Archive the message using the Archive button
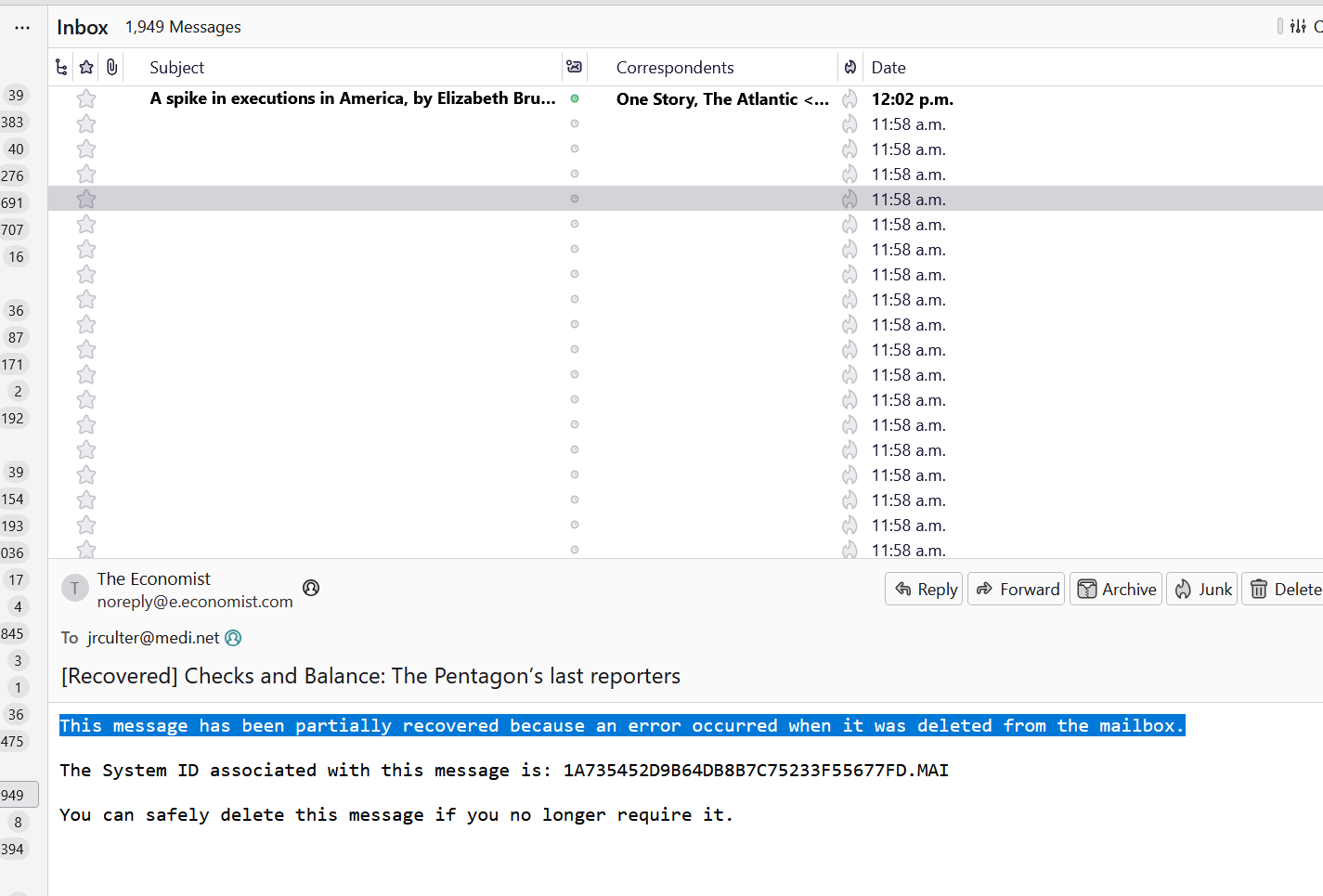 point(1116,589)
